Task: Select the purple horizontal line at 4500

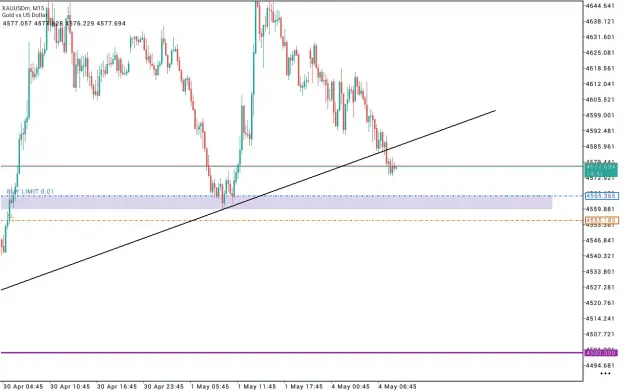Action: pos(292,353)
